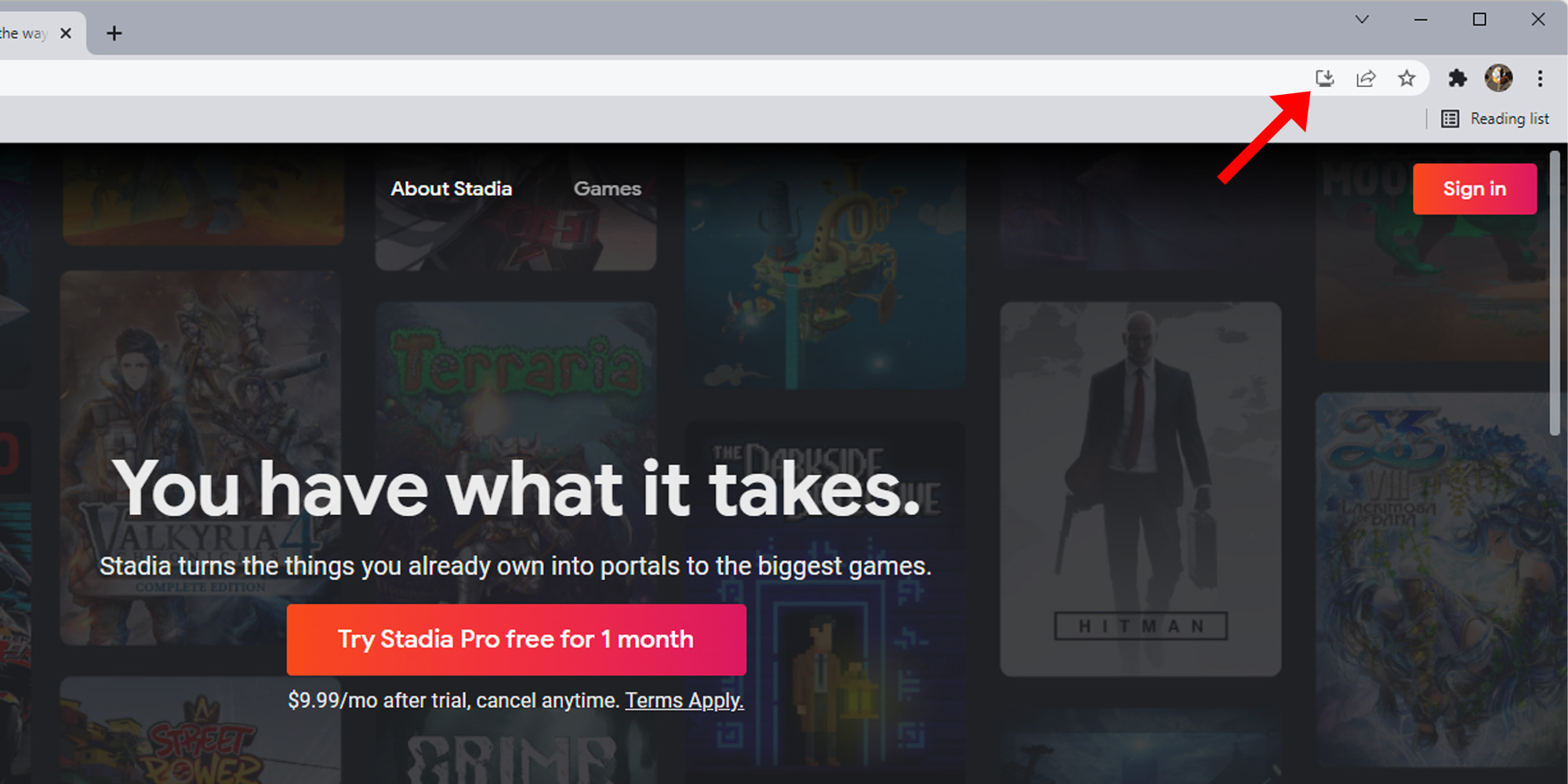This screenshot has width=1568, height=784.
Task: Open the Chrome three-dot menu
Action: (x=1540, y=78)
